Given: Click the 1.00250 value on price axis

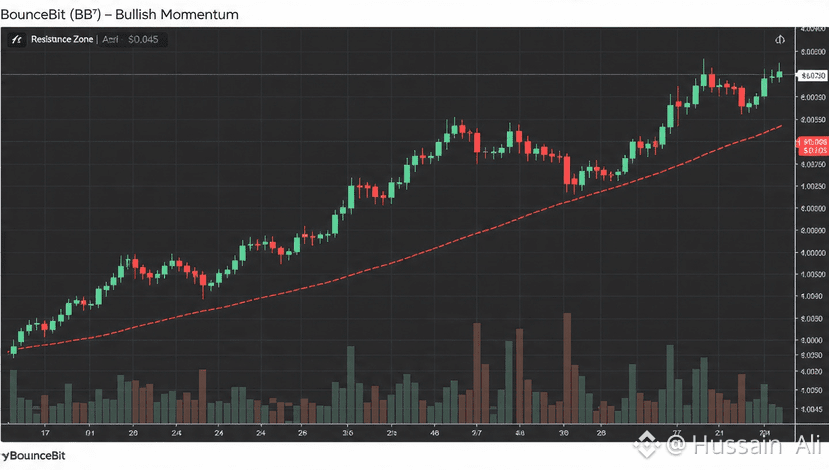Looking at the screenshot, I should (813, 187).
